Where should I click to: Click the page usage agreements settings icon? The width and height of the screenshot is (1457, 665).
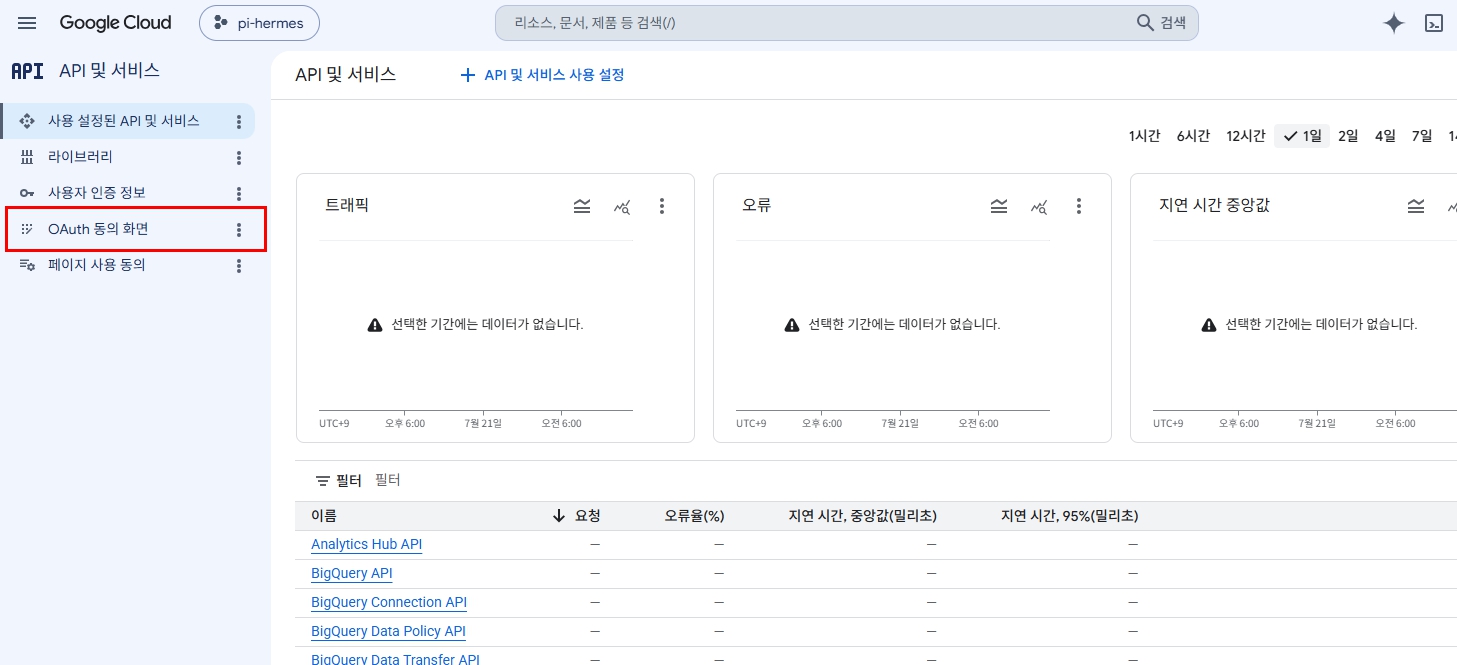coord(27,265)
